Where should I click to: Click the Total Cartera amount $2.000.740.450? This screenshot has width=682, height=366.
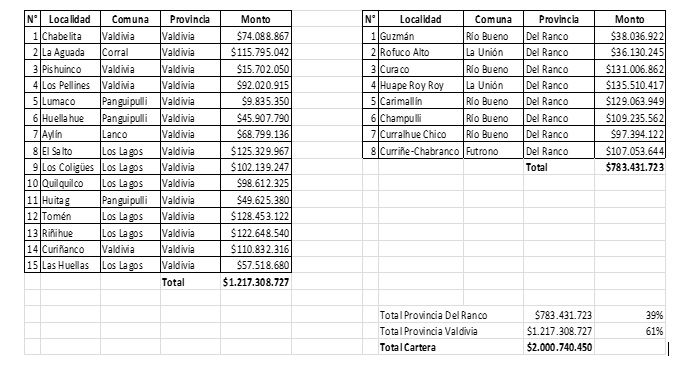point(559,347)
